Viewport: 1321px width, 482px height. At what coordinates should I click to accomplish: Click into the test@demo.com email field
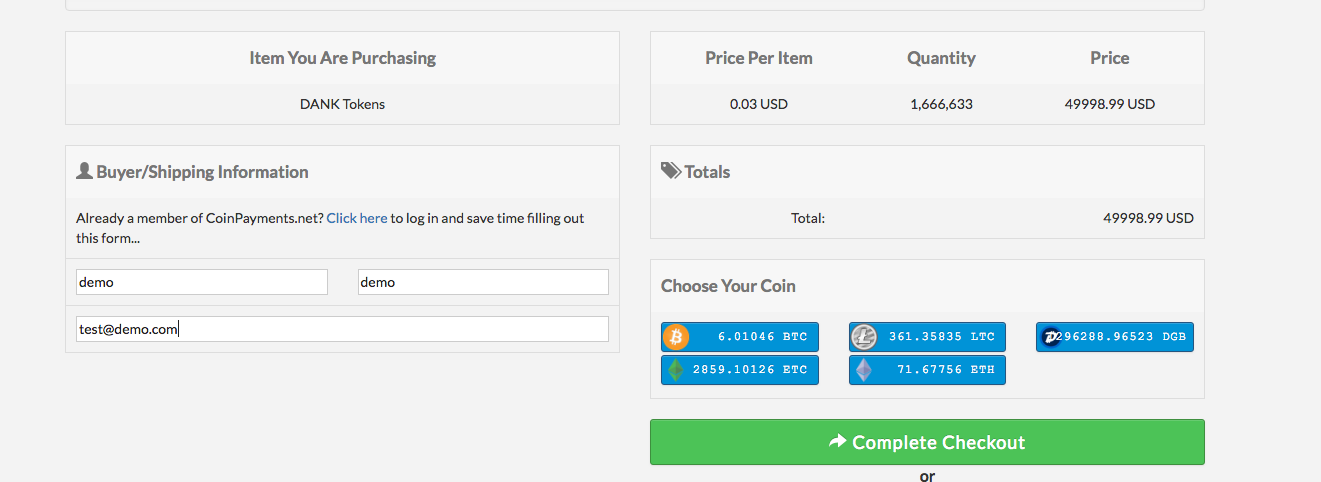[342, 329]
